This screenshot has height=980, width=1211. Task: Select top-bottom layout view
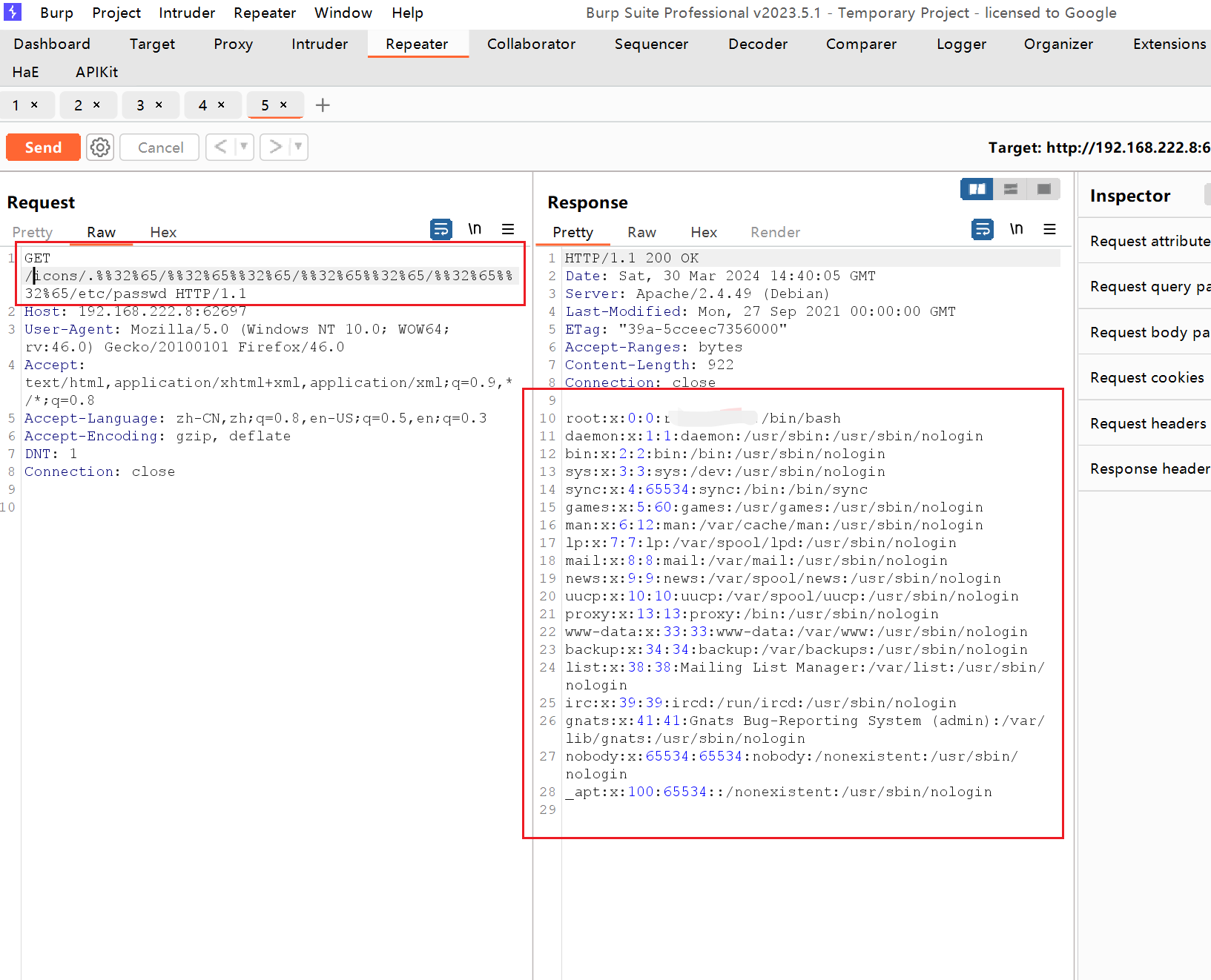tap(1011, 189)
